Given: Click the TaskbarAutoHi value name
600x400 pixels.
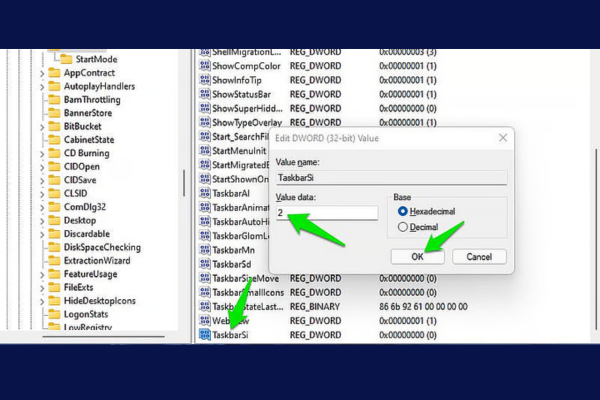Looking at the screenshot, I should [241, 222].
